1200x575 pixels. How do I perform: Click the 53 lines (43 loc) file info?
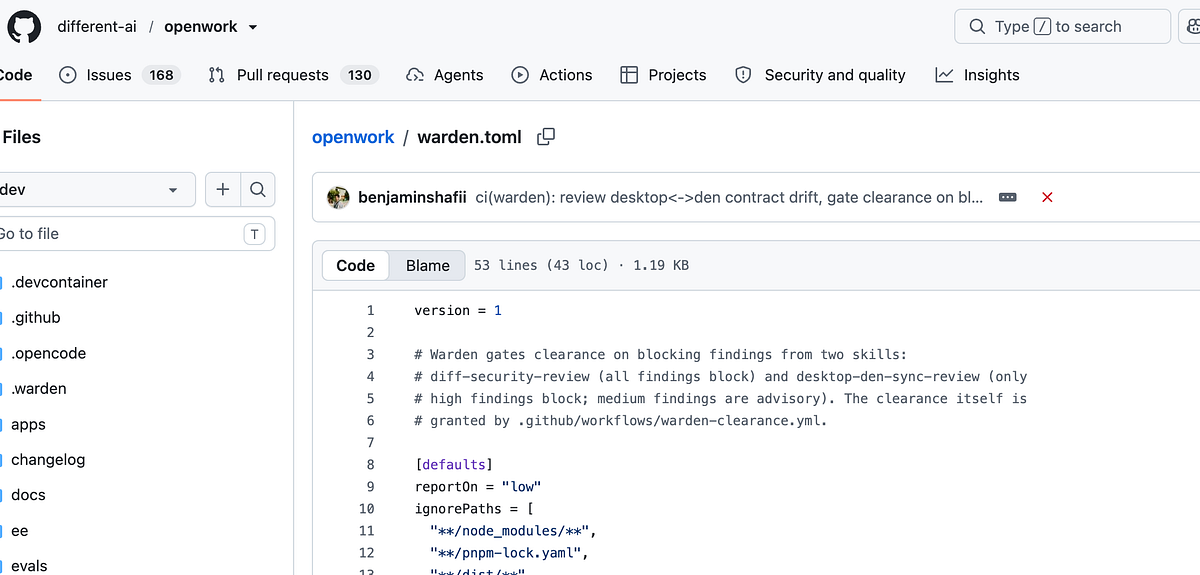coord(581,265)
